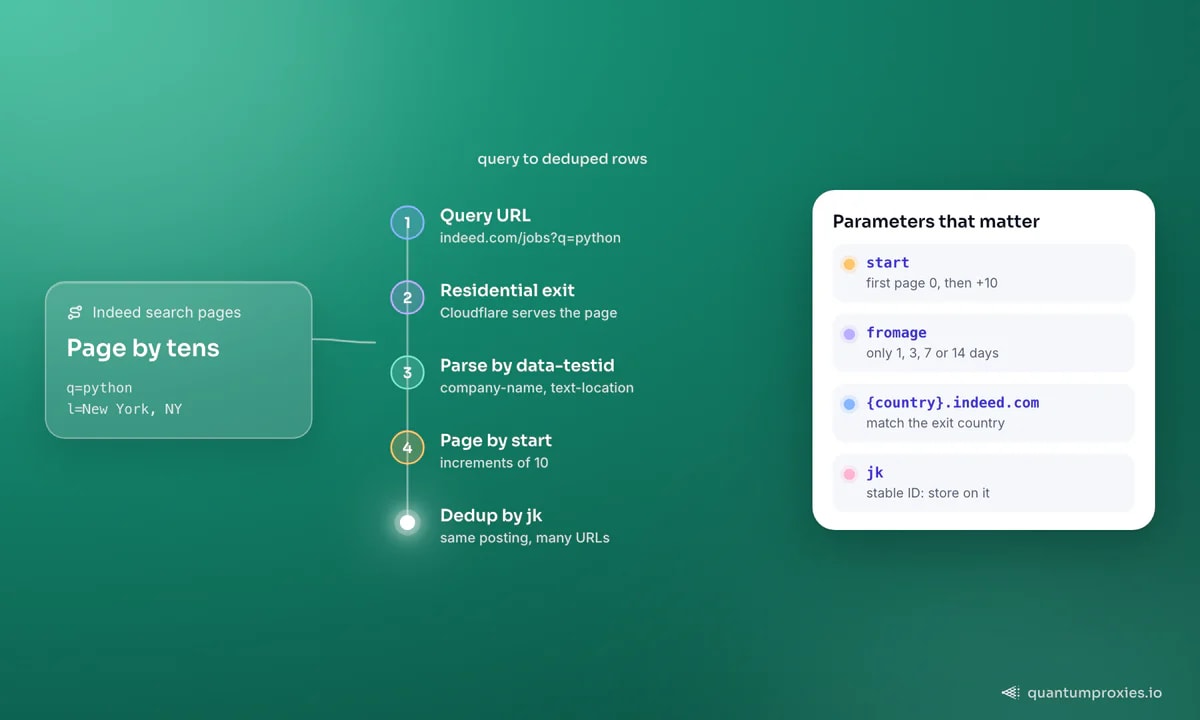Click the 'Indeed search pages' label
Image resolution: width=1200 pixels, height=720 pixels.
point(166,313)
